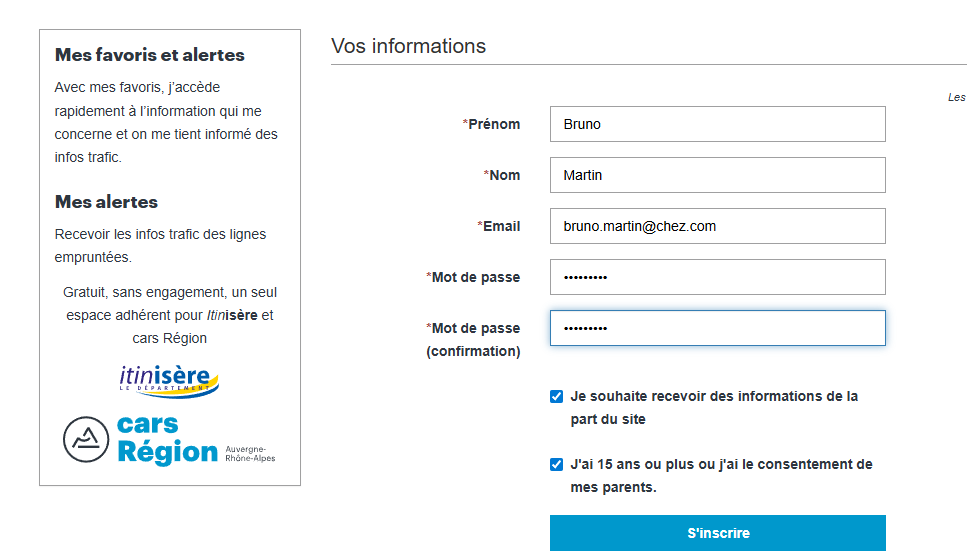This screenshot has height=555, width=967.
Task: Click the mountain circle icon of cars Région
Action: click(86, 440)
